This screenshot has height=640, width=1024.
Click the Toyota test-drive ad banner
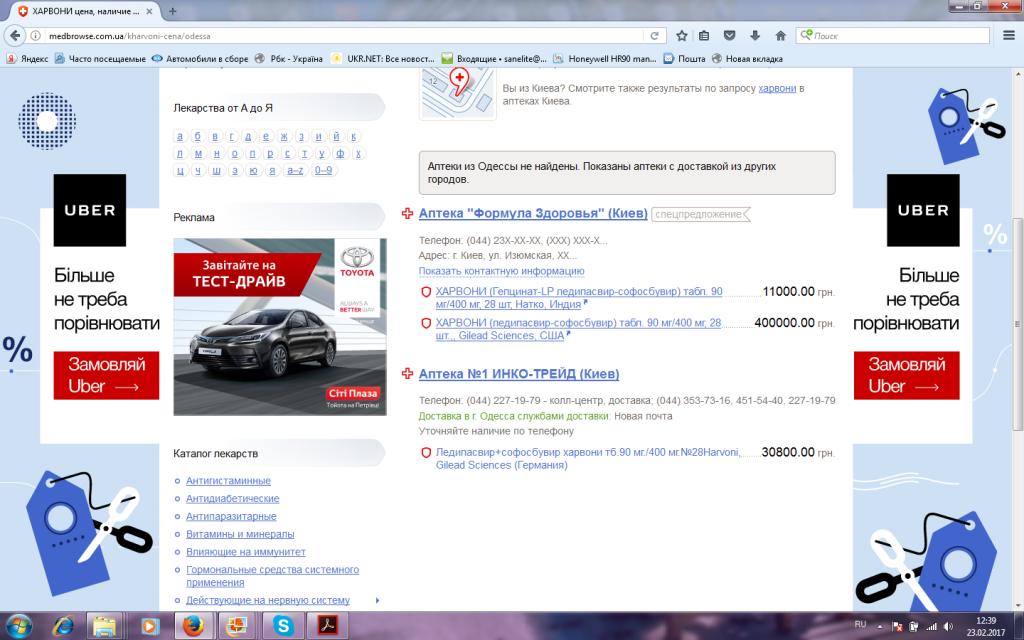tap(279, 326)
